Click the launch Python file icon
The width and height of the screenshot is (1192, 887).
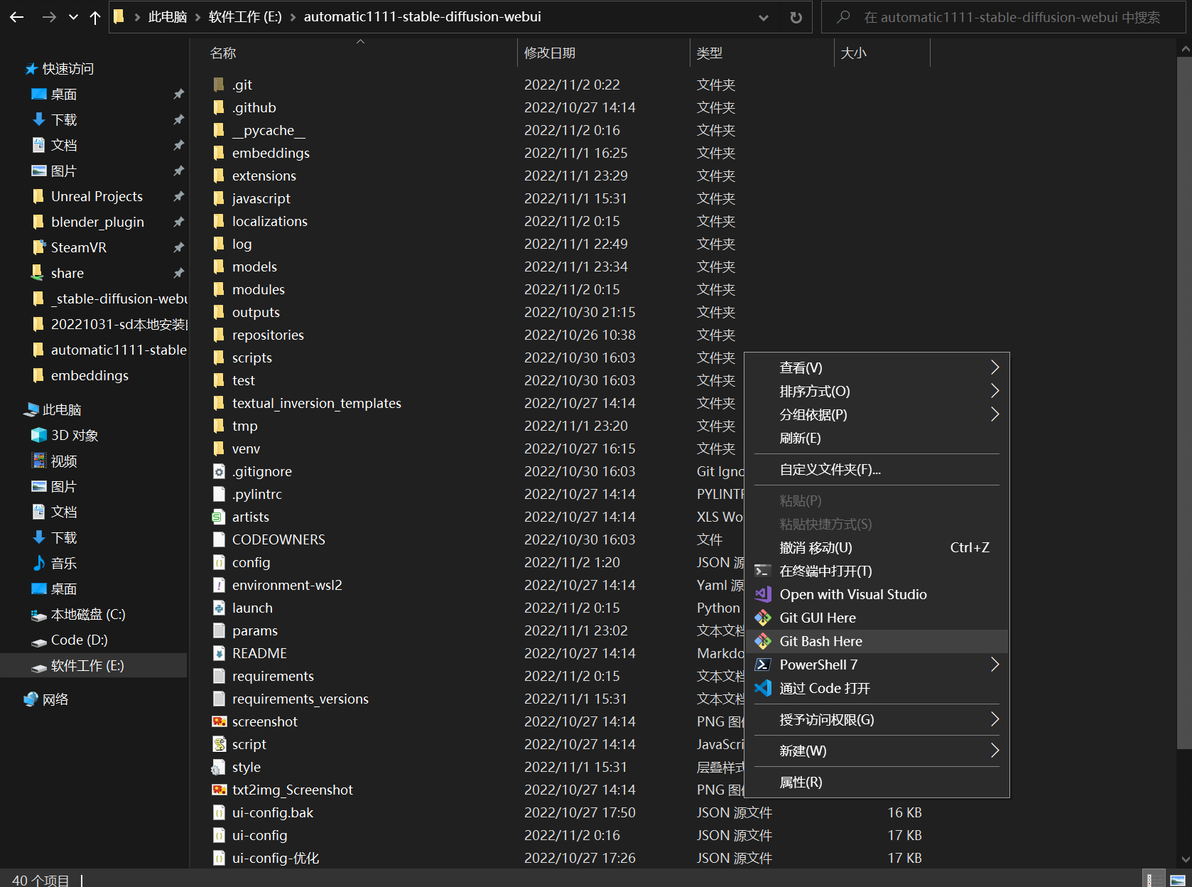click(219, 608)
